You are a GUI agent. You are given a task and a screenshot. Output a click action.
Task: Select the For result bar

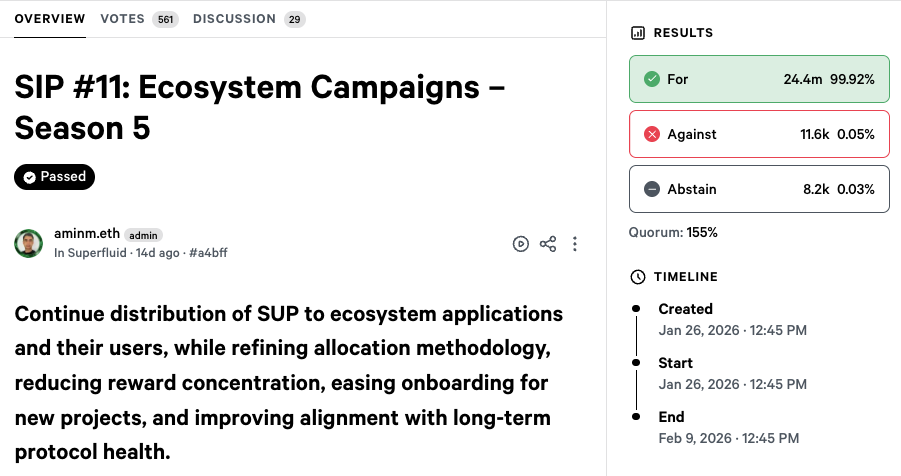tap(759, 79)
